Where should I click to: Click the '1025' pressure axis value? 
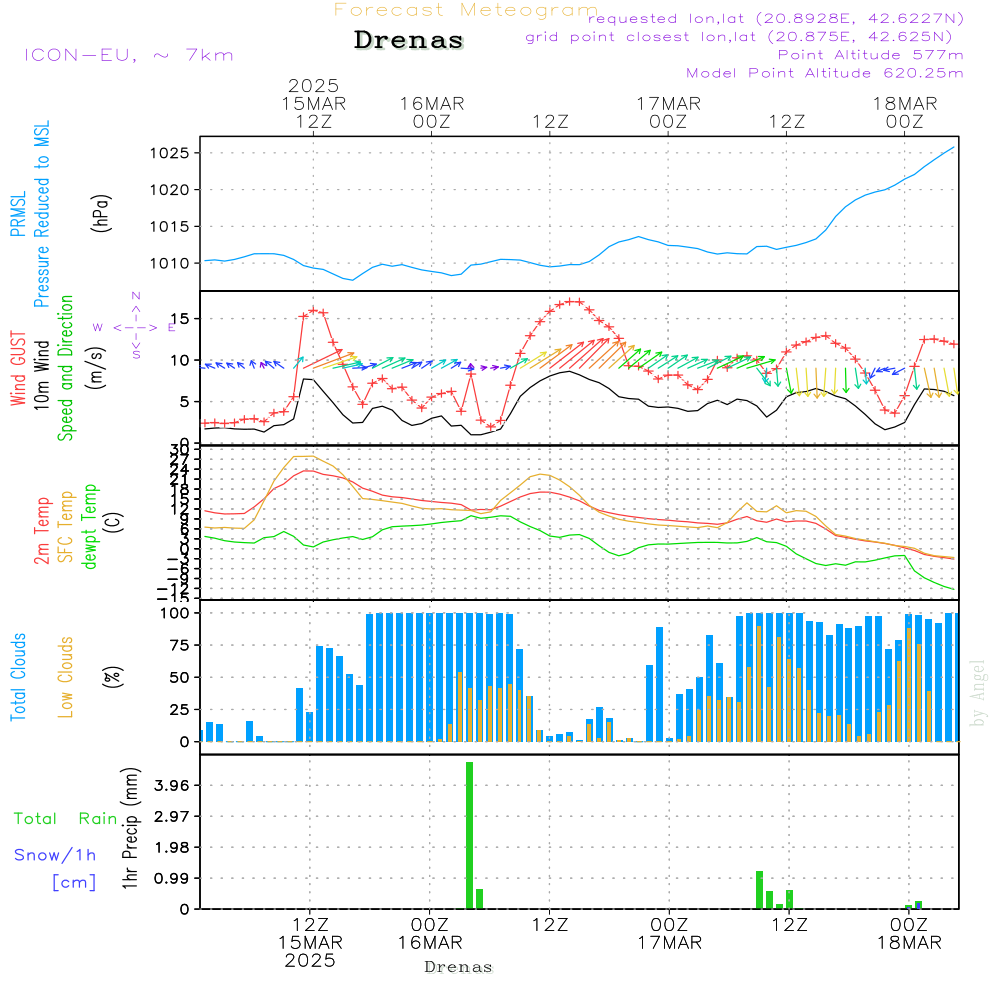(169, 153)
